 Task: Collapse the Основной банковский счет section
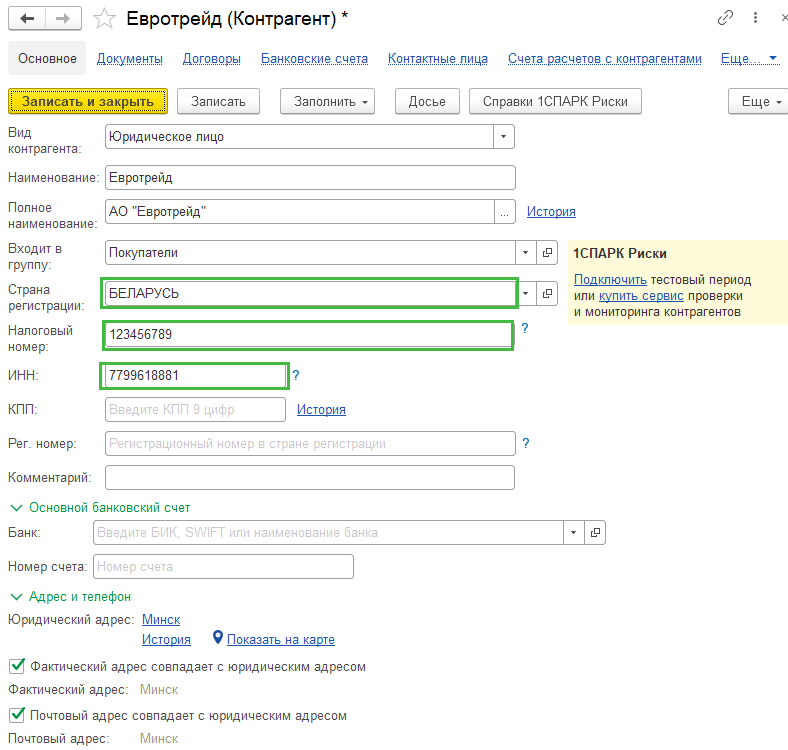coord(17,508)
